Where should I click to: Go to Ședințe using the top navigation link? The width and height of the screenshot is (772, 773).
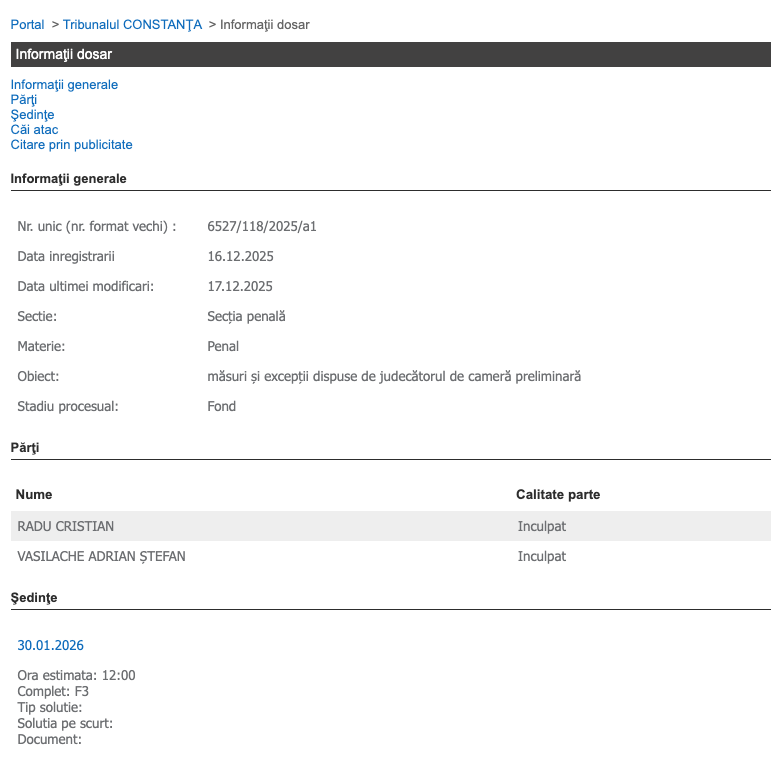[32, 115]
